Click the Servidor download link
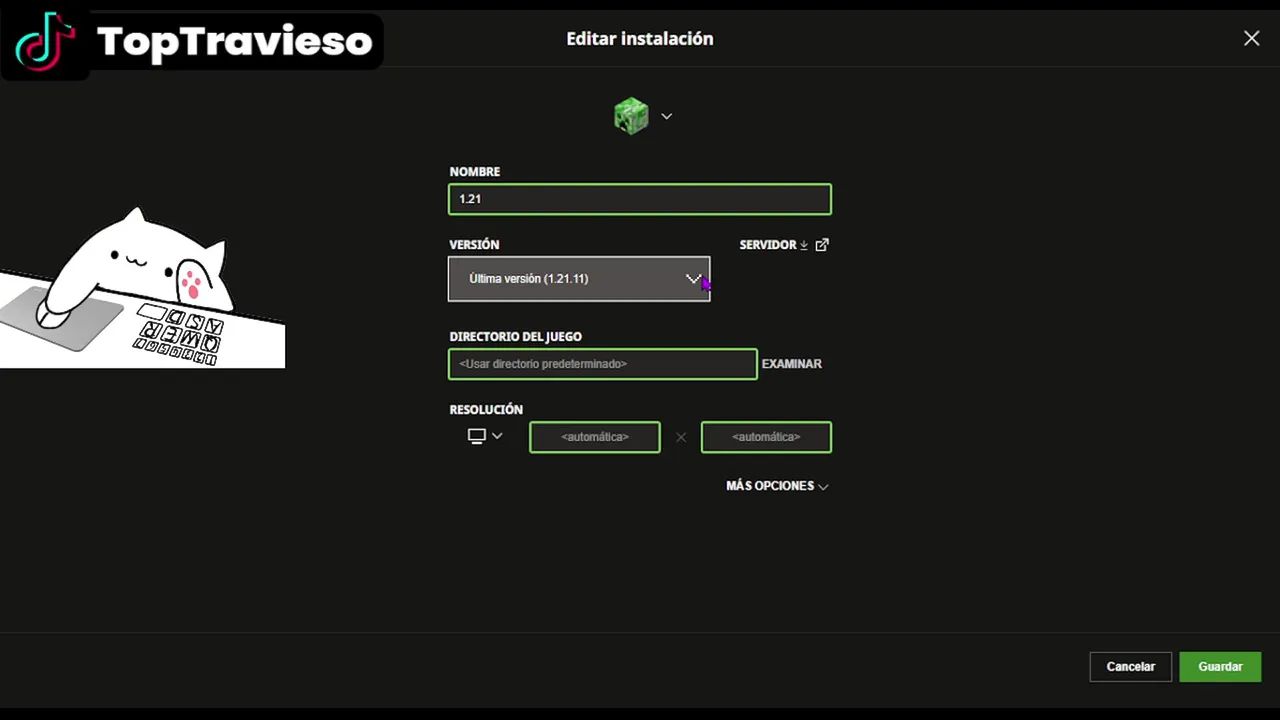1280x720 pixels. [774, 245]
